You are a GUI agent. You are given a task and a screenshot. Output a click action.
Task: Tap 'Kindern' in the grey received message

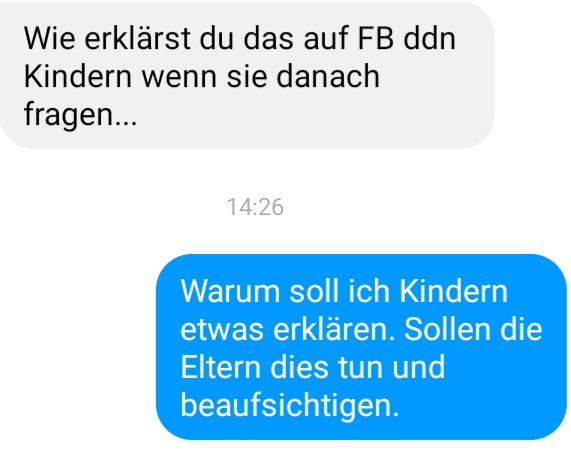(x=78, y=76)
